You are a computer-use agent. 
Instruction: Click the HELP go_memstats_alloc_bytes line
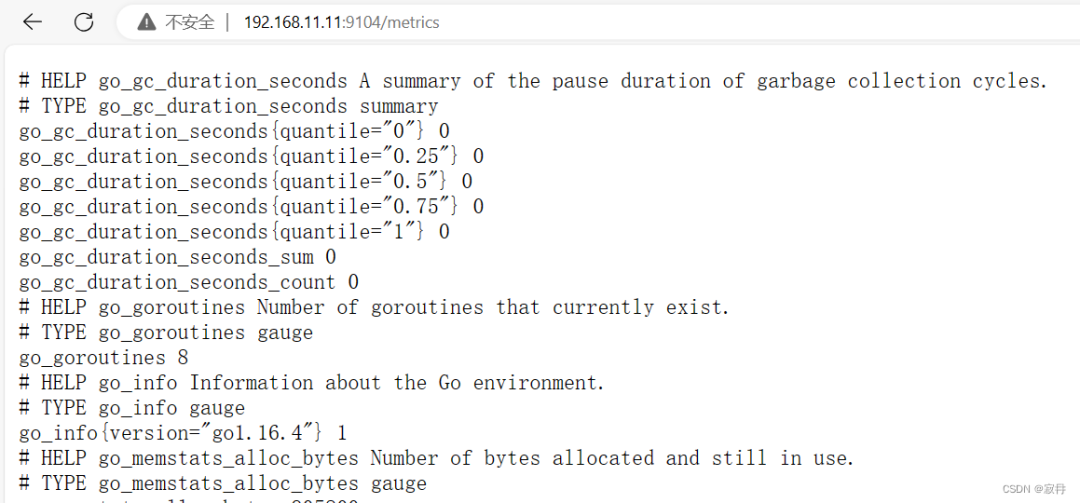pyautogui.click(x=437, y=458)
